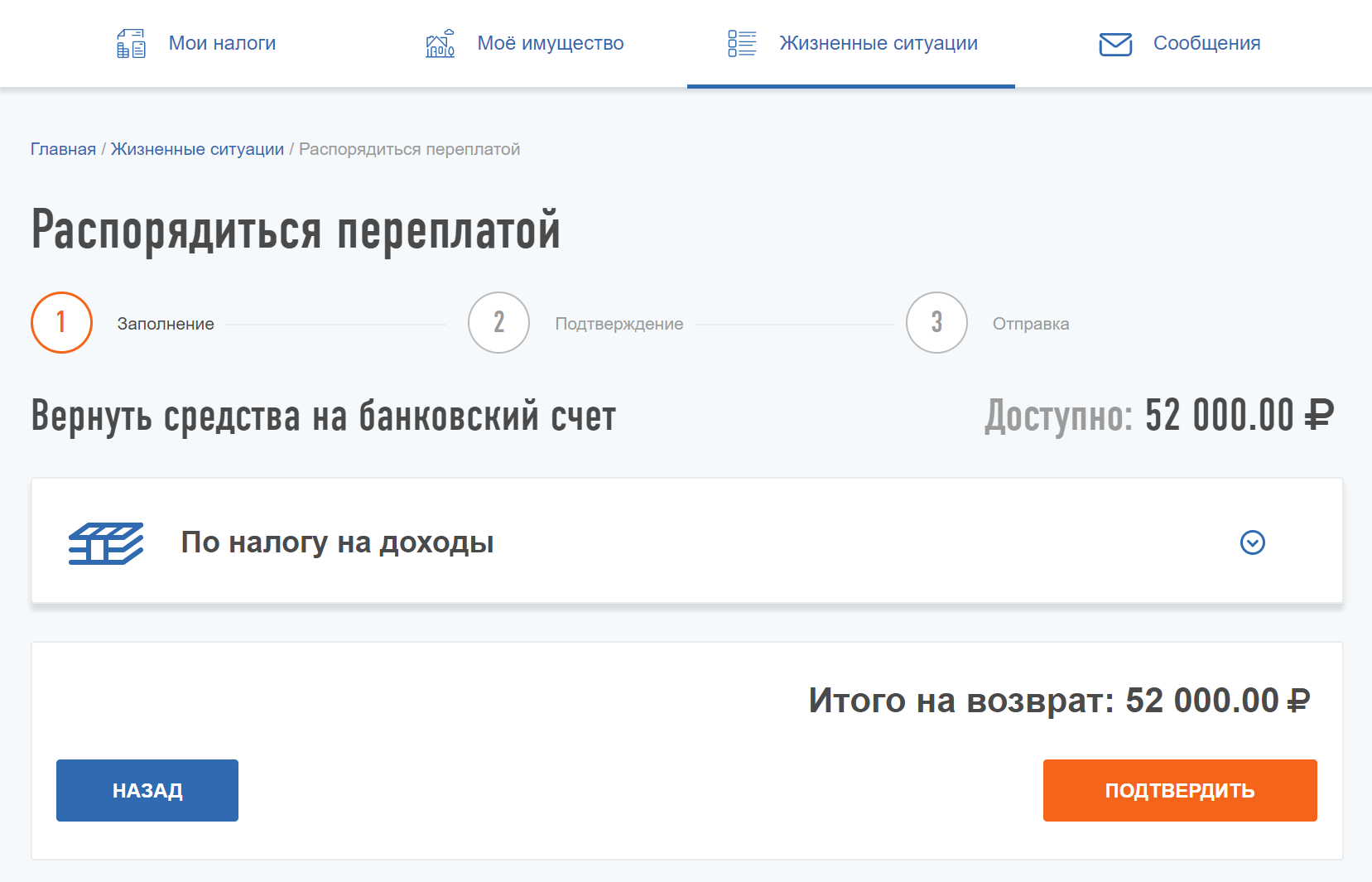Click step 1 circle Заполнение

point(61,322)
